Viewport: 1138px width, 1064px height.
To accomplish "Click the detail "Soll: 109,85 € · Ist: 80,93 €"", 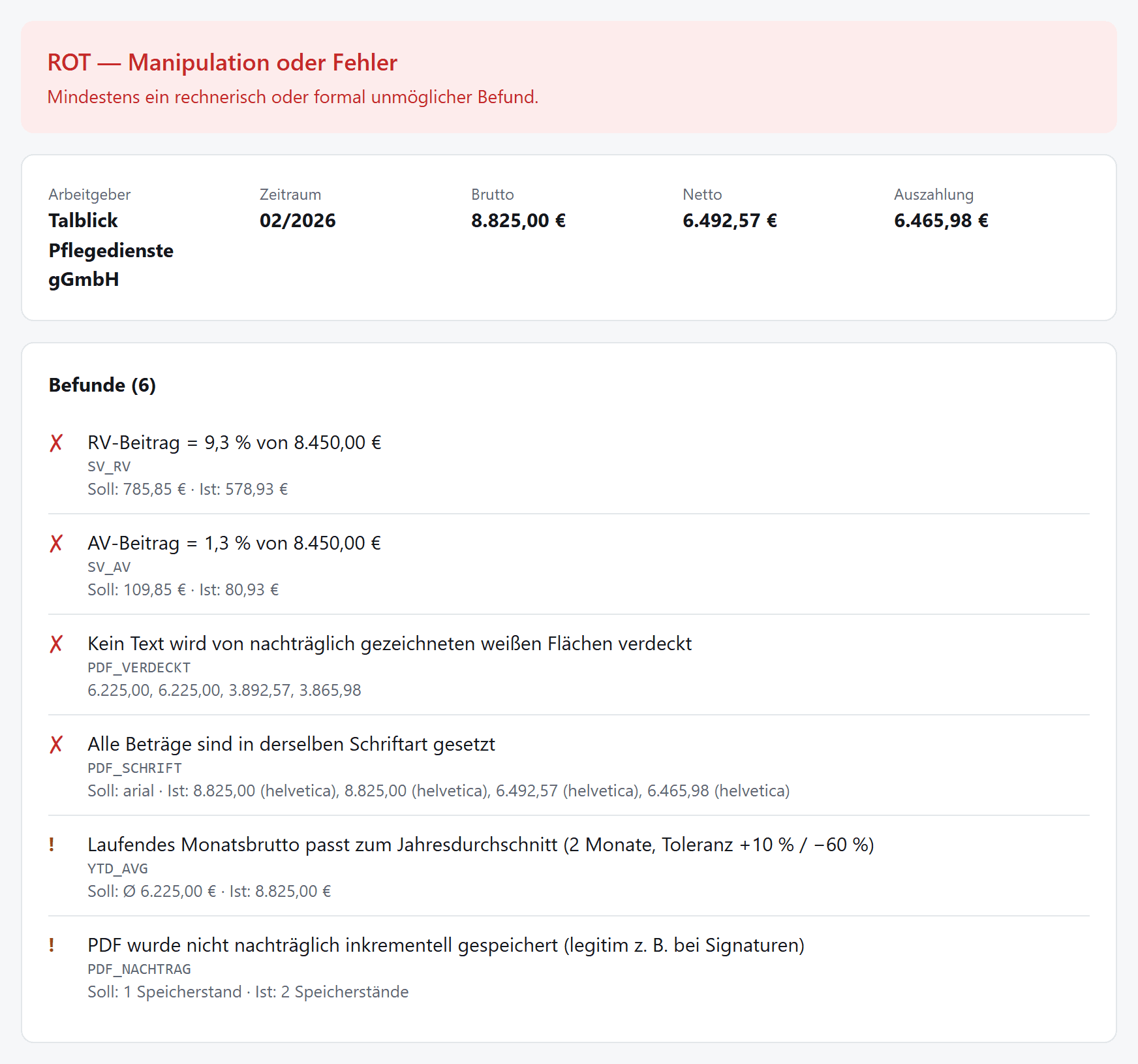I will (x=183, y=590).
